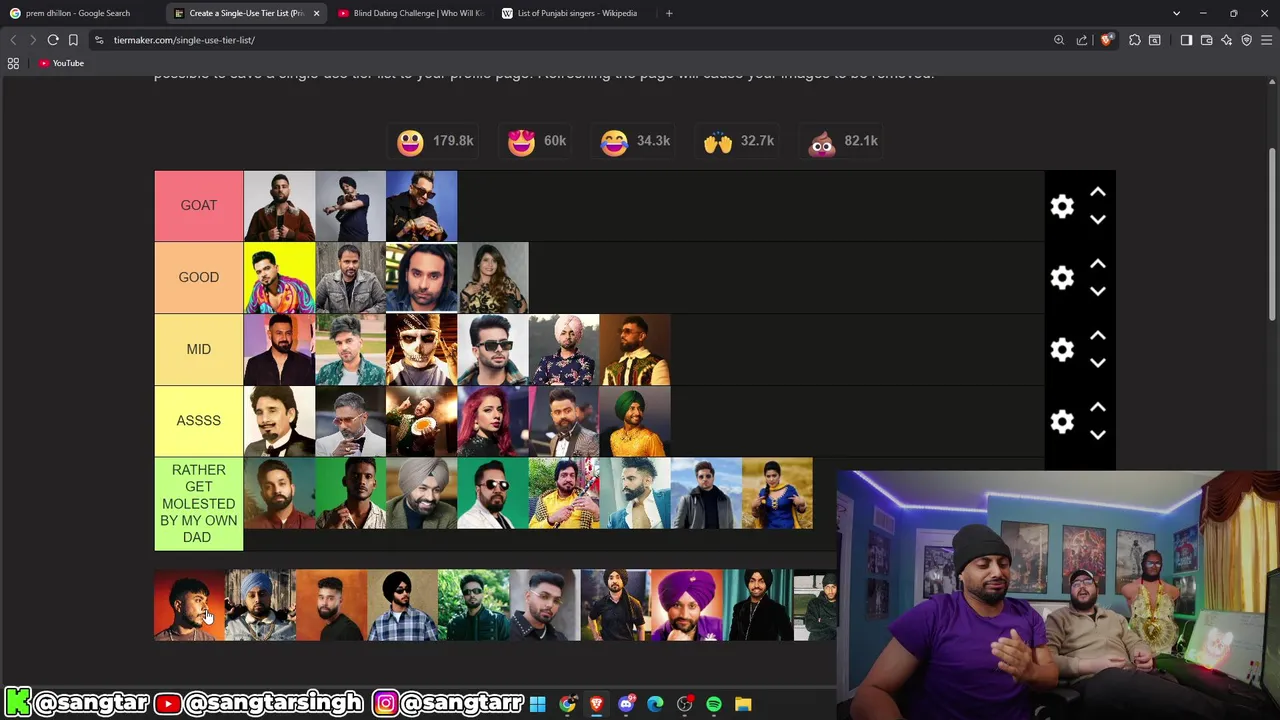The height and width of the screenshot is (720, 1280).
Task: Select the green-turban yellow-kurta image in ASSSS row
Action: point(635,422)
